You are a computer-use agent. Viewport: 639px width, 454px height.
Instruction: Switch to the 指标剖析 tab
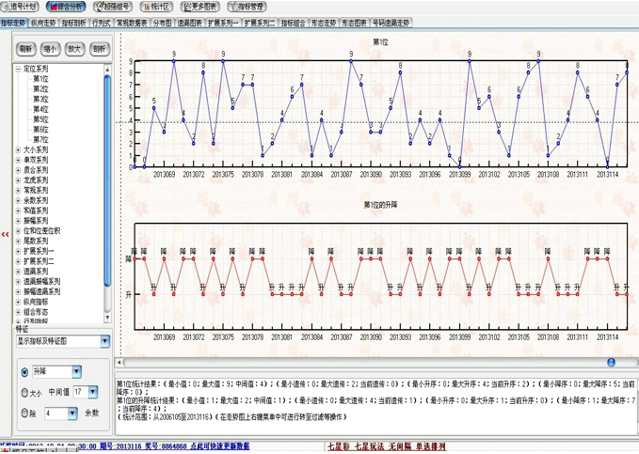[74, 23]
